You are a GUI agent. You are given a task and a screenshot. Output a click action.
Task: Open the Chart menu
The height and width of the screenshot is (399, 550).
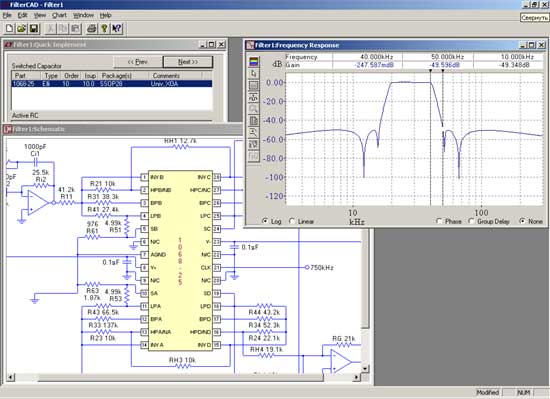point(59,15)
